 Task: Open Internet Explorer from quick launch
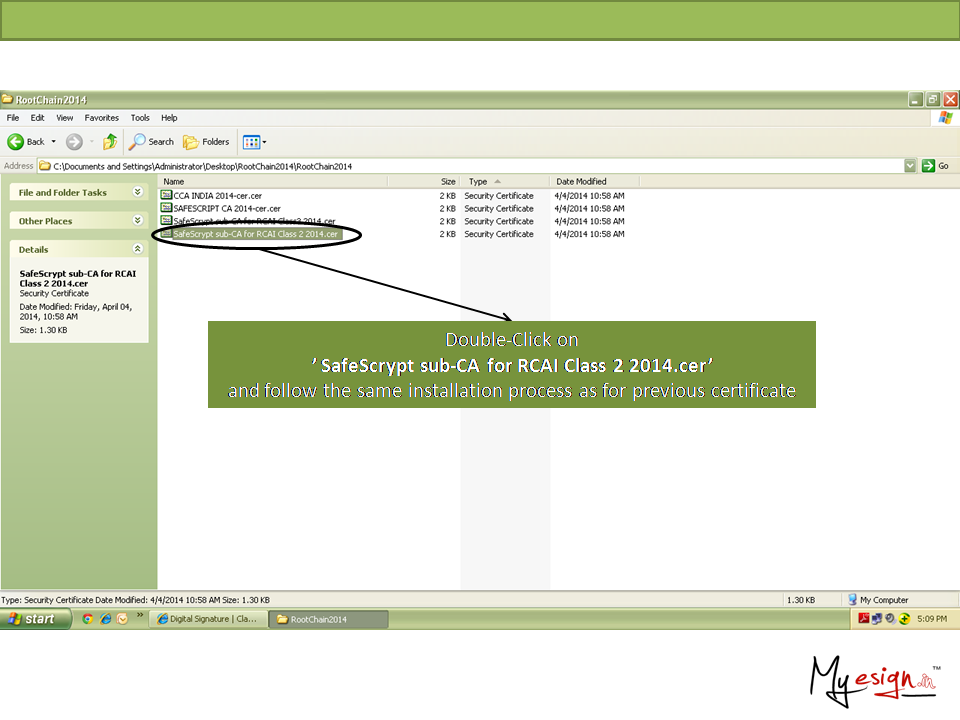point(105,619)
